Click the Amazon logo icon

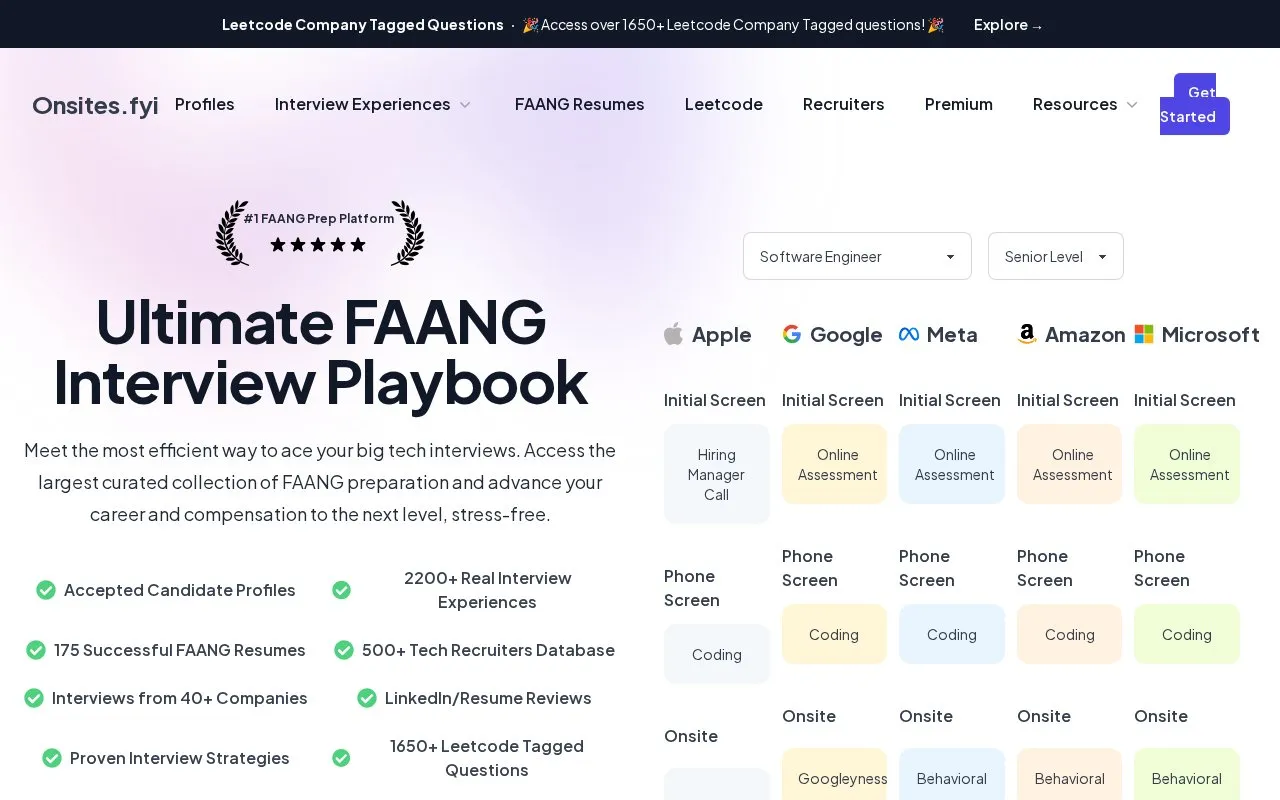[x=1027, y=334]
